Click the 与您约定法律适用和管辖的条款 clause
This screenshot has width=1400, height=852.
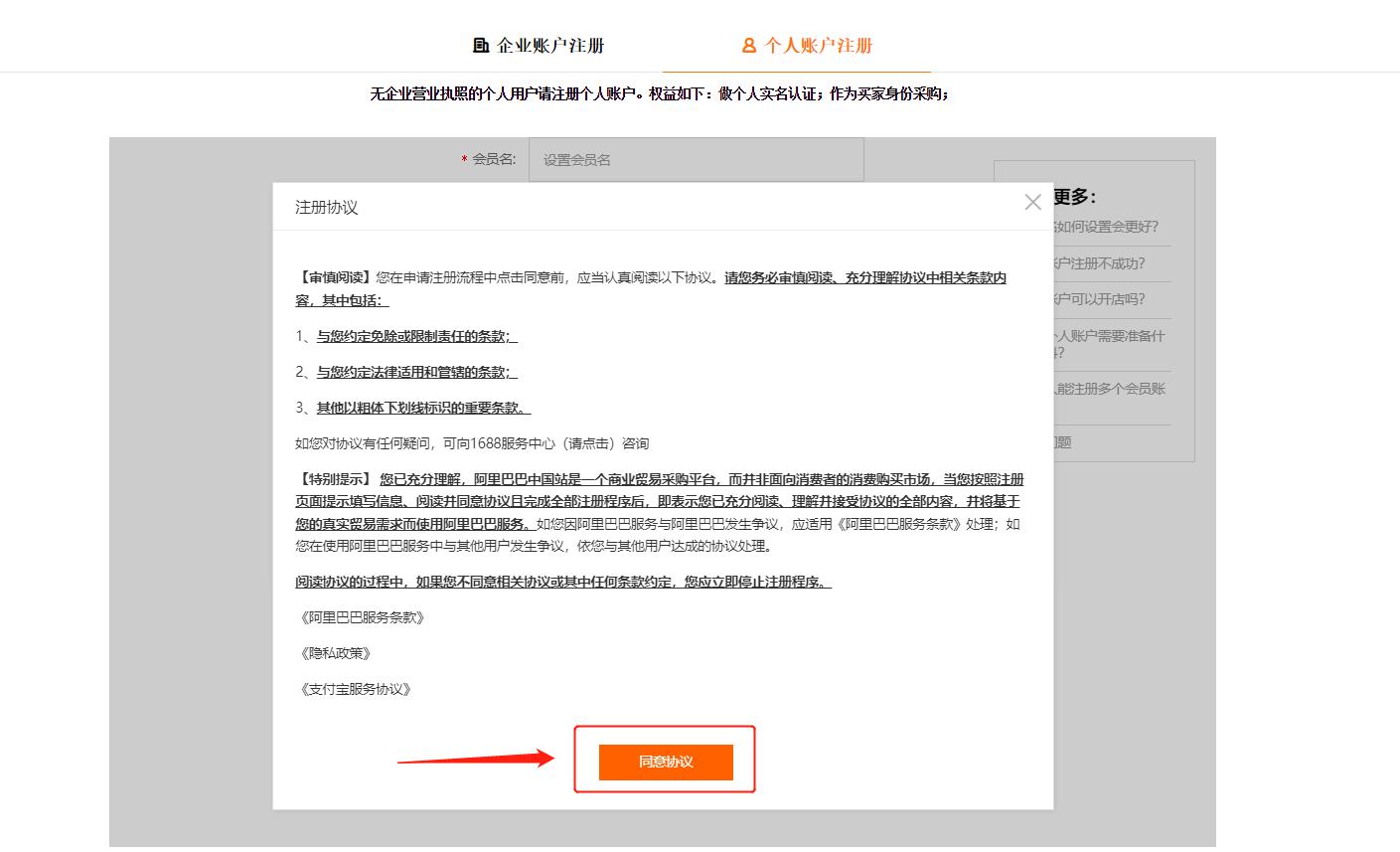pyautogui.click(x=416, y=372)
